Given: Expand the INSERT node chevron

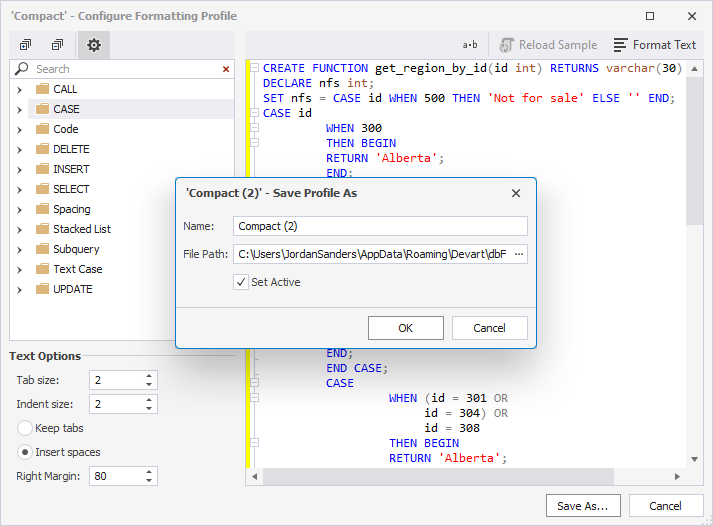Looking at the screenshot, I should [x=19, y=170].
